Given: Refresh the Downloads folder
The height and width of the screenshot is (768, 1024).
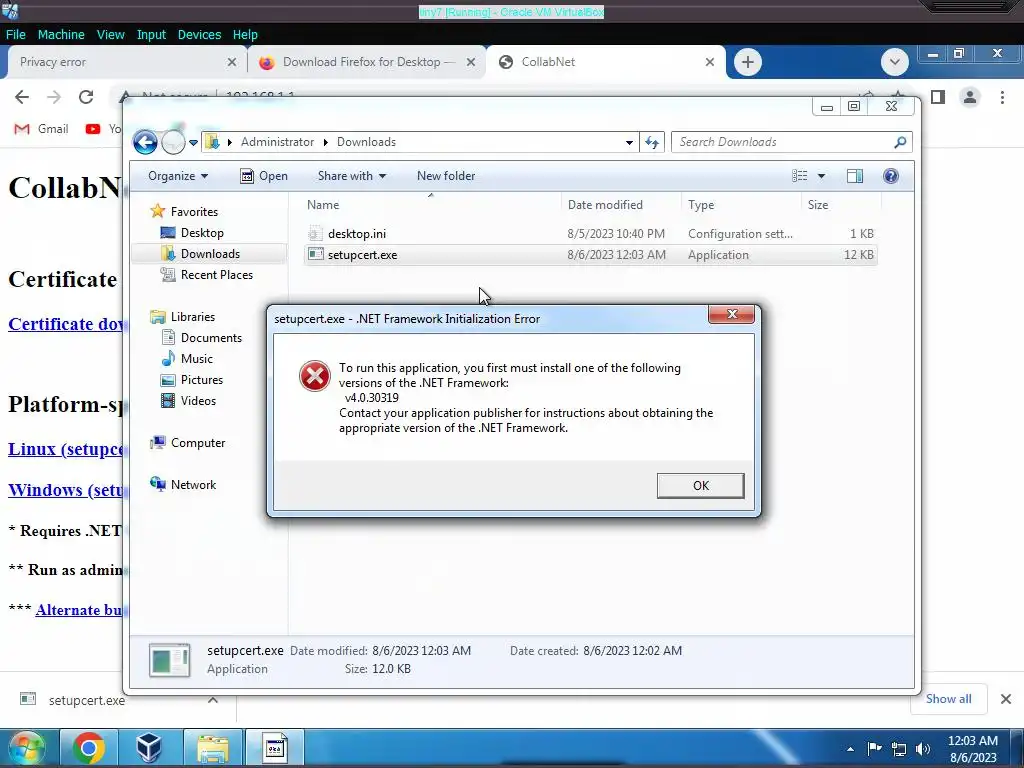Looking at the screenshot, I should pyautogui.click(x=652, y=142).
